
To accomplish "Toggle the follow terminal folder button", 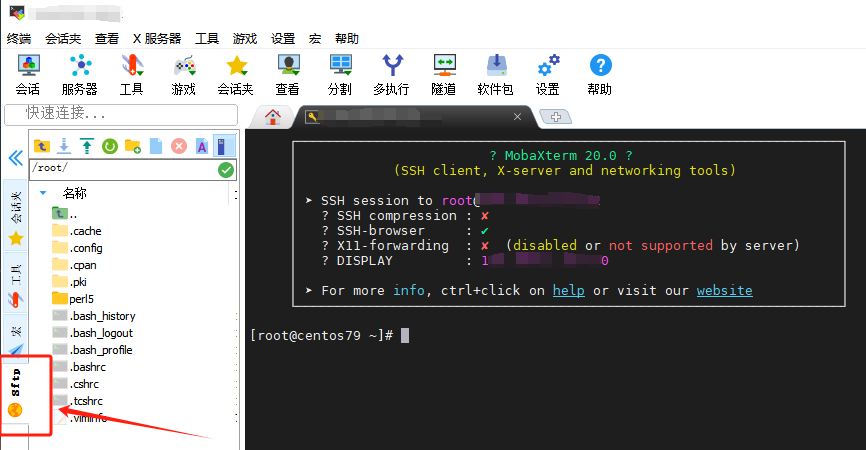I will (225, 146).
